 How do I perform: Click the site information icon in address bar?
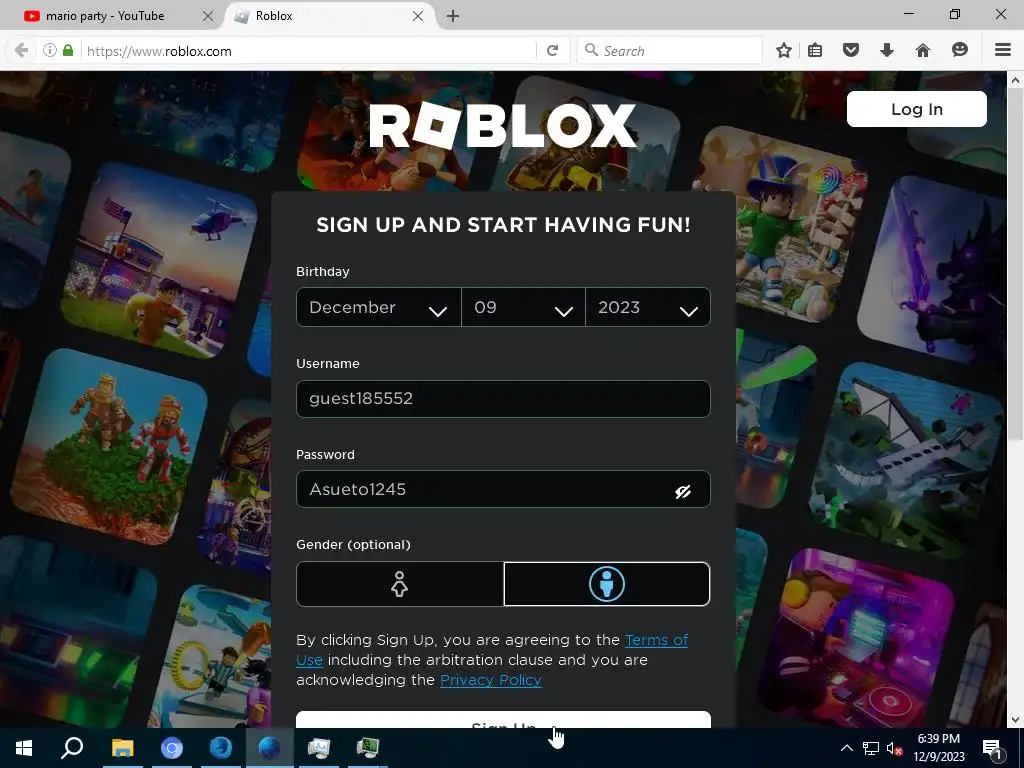click(x=50, y=50)
